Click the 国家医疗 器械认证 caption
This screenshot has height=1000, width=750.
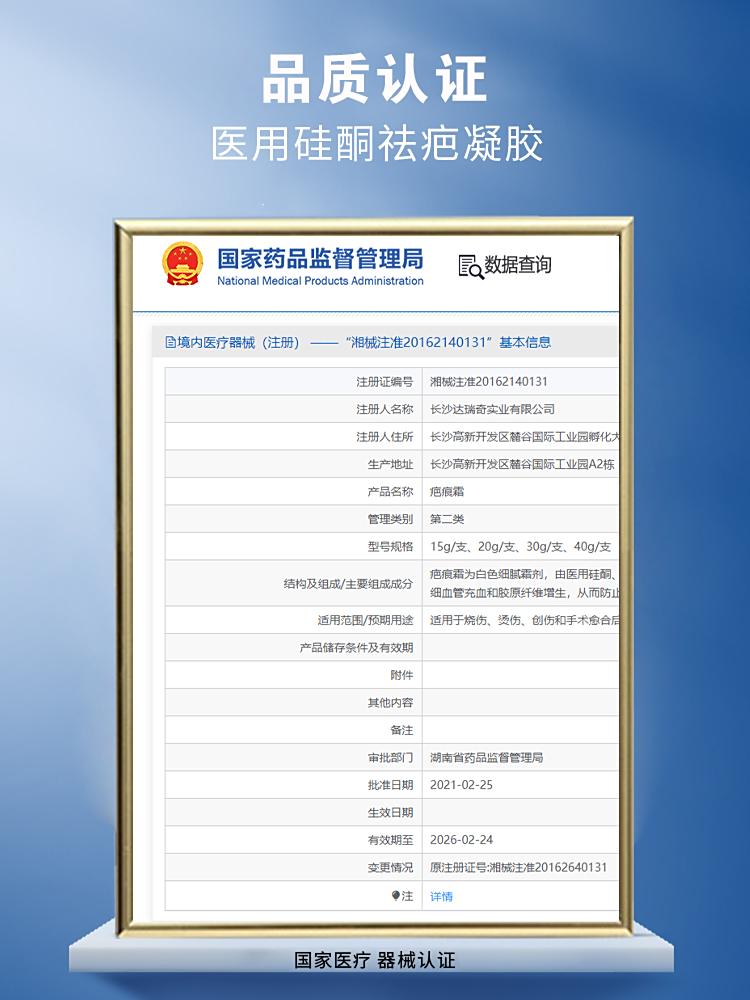(375, 960)
